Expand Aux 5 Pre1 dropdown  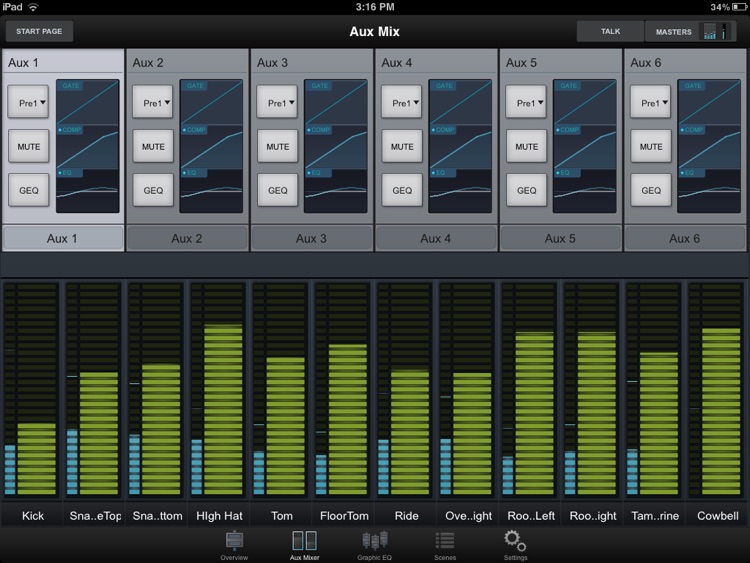526,102
